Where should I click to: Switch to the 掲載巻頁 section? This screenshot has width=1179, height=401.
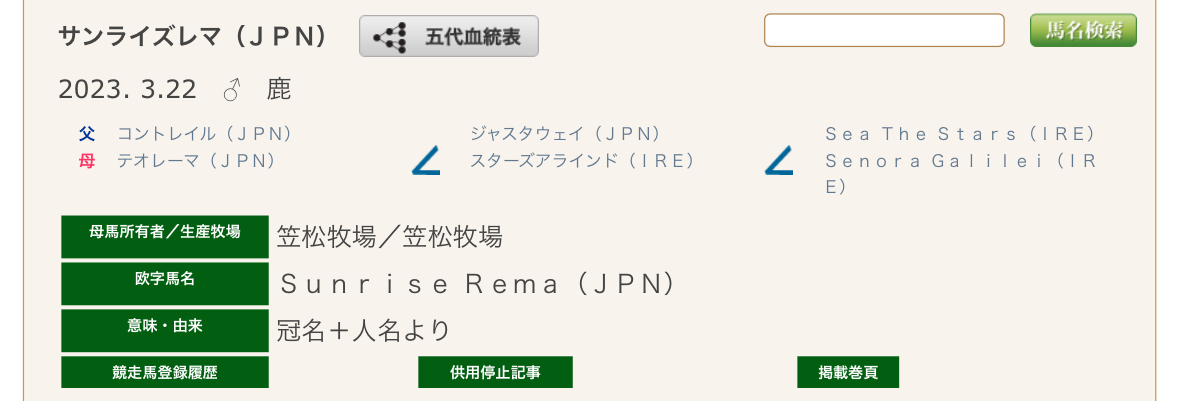coord(848,373)
